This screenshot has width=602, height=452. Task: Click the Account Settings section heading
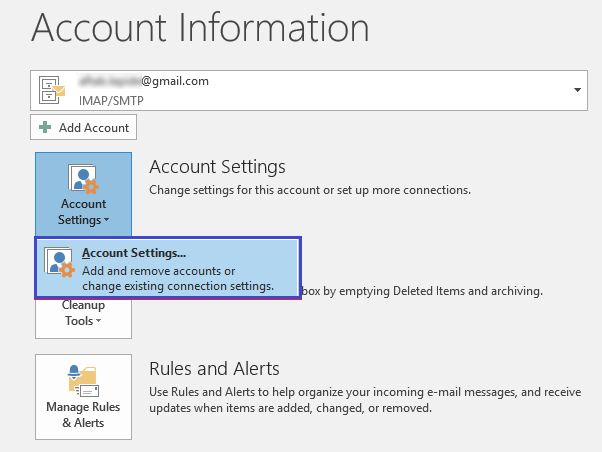pos(217,167)
